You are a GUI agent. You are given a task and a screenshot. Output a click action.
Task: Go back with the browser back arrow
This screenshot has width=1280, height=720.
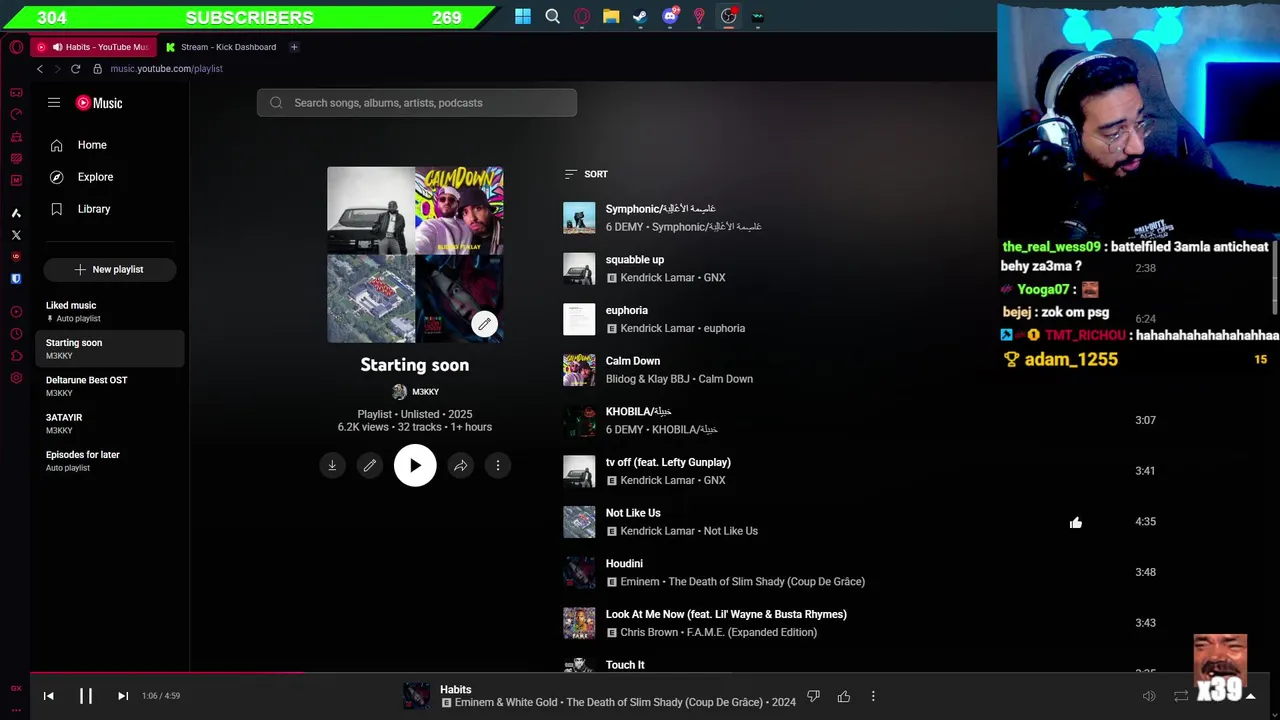[40, 69]
